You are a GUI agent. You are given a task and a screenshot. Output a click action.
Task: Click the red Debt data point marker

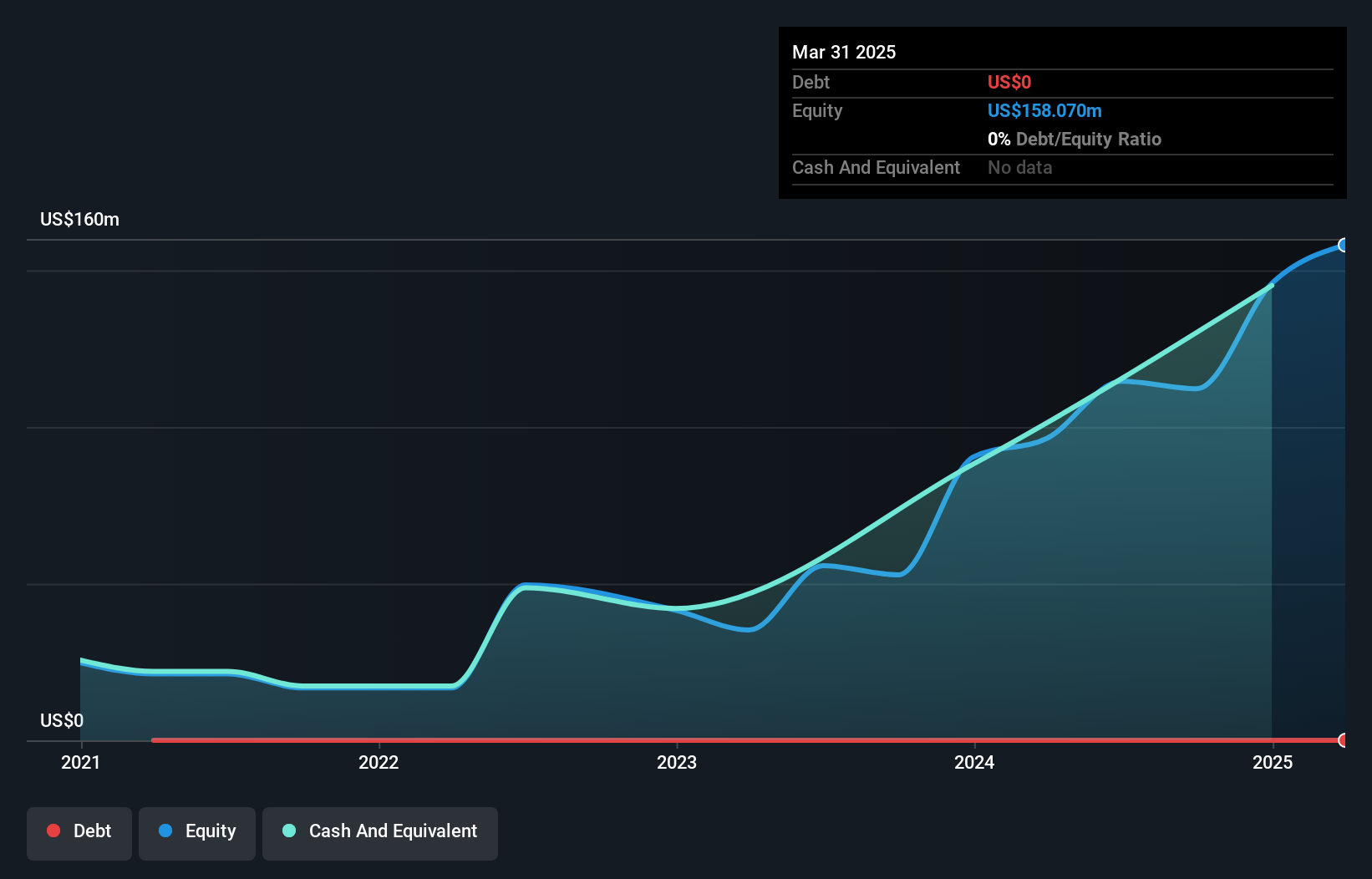click(x=1344, y=740)
